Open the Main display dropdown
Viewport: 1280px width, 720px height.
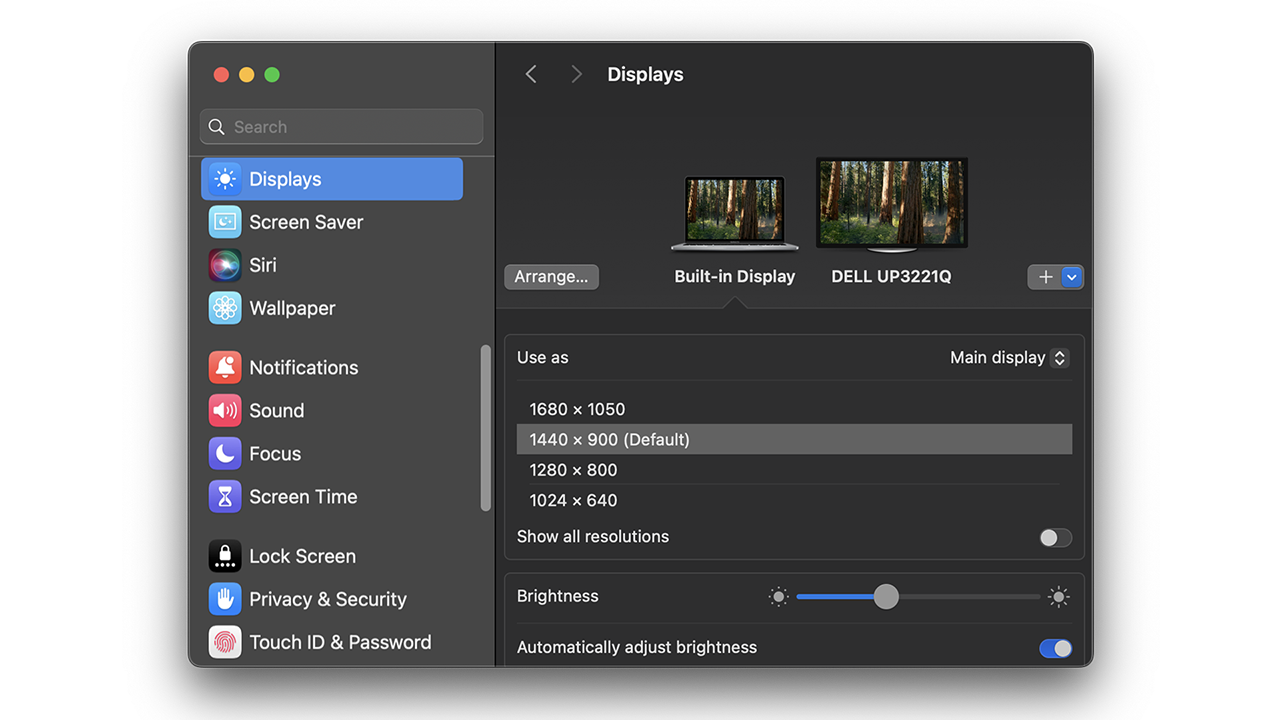[x=1009, y=357]
